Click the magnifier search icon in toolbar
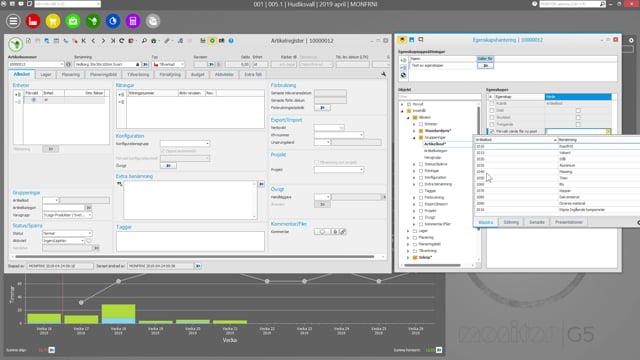 (144, 41)
